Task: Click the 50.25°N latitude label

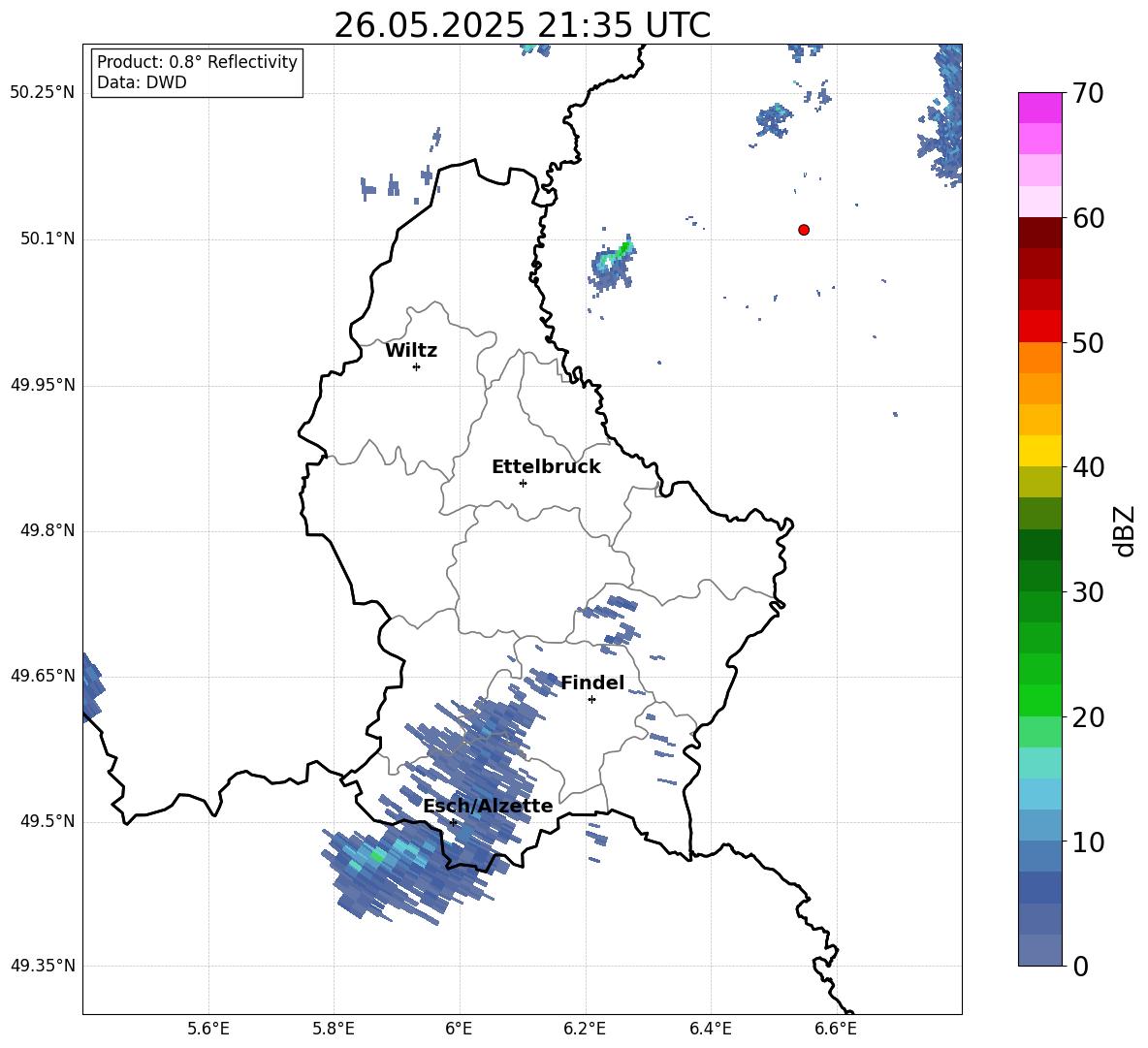Action: pyautogui.click(x=43, y=93)
